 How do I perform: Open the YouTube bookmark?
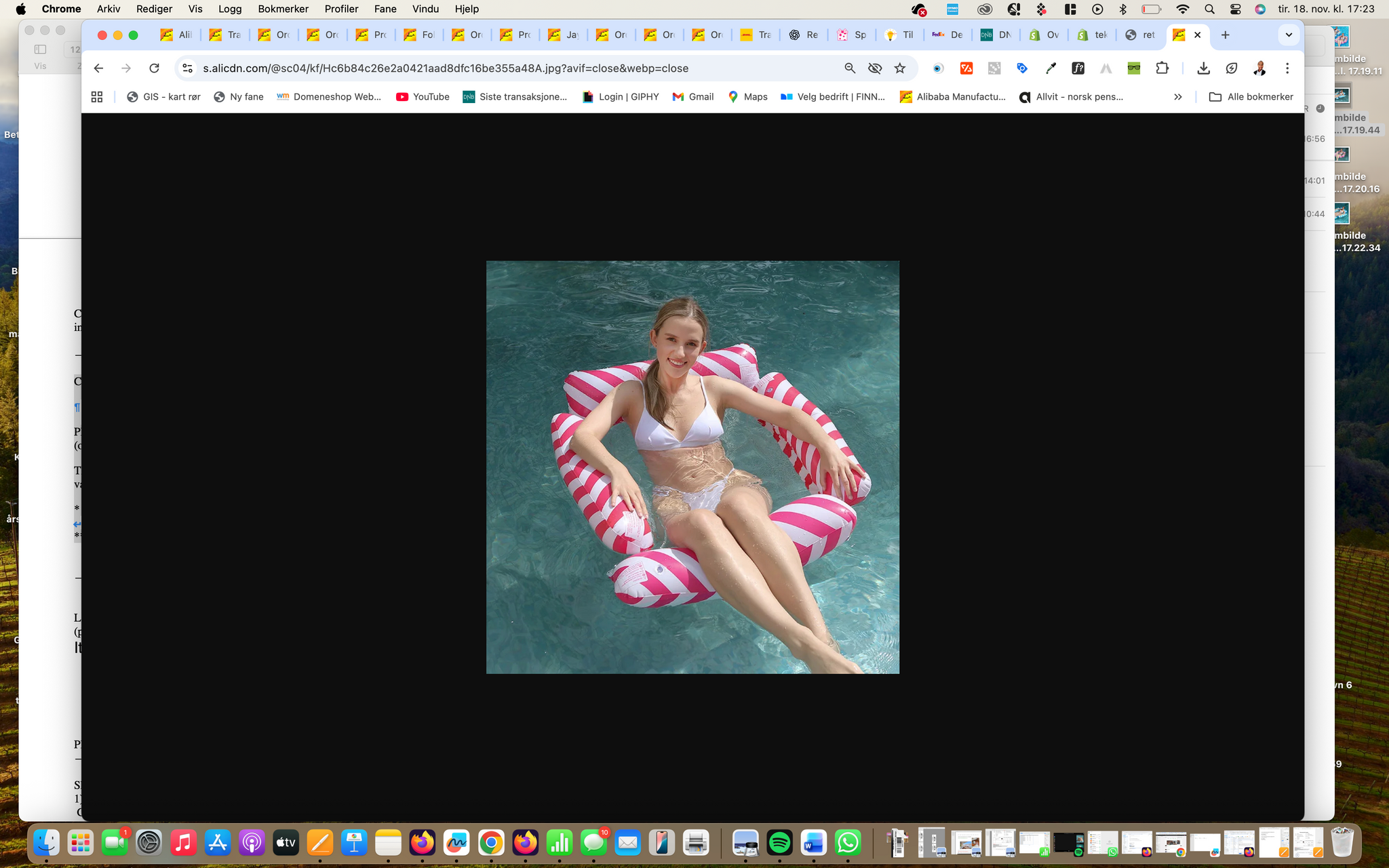[423, 97]
